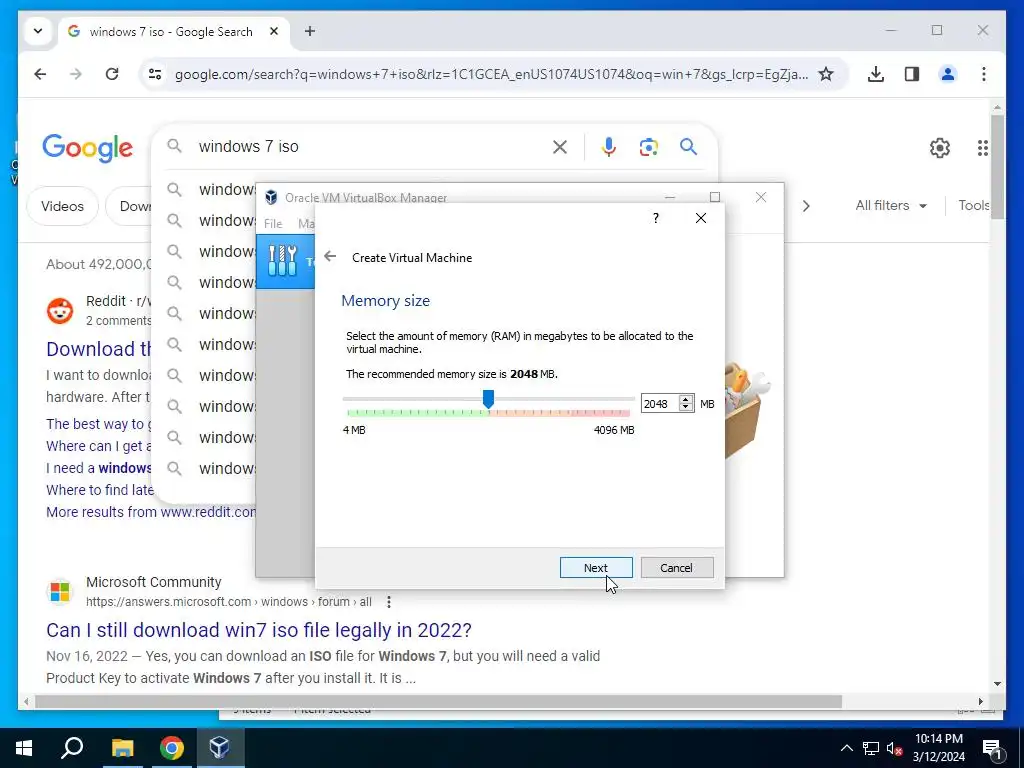Click 'More results from www.reddit.com' link

(151, 512)
